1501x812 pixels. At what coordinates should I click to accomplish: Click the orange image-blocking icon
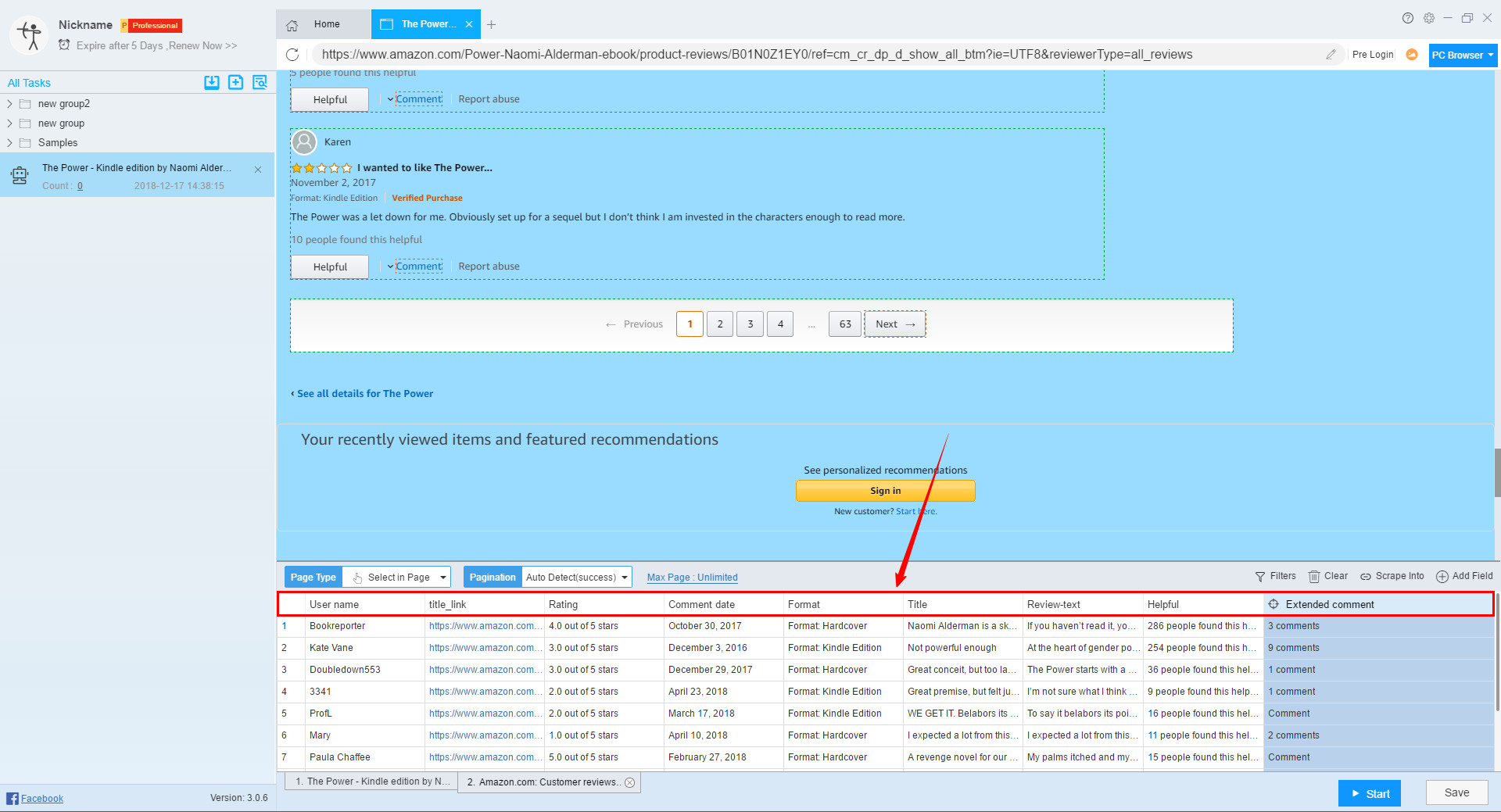[x=1412, y=55]
